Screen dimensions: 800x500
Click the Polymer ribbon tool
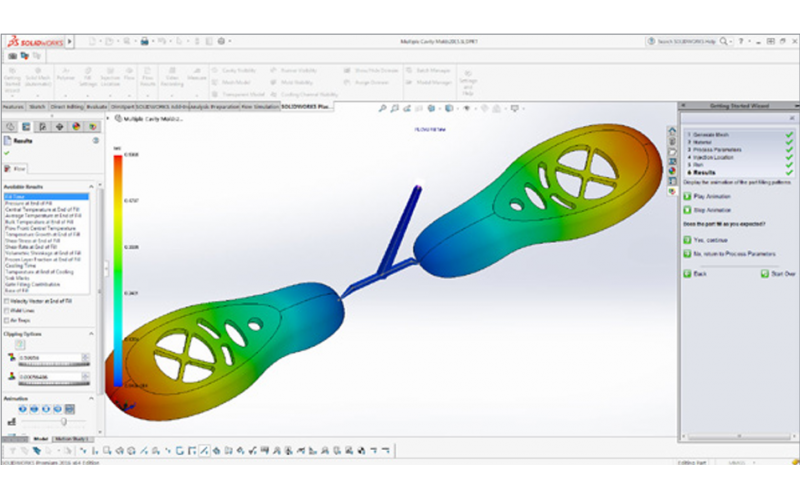tap(65, 74)
